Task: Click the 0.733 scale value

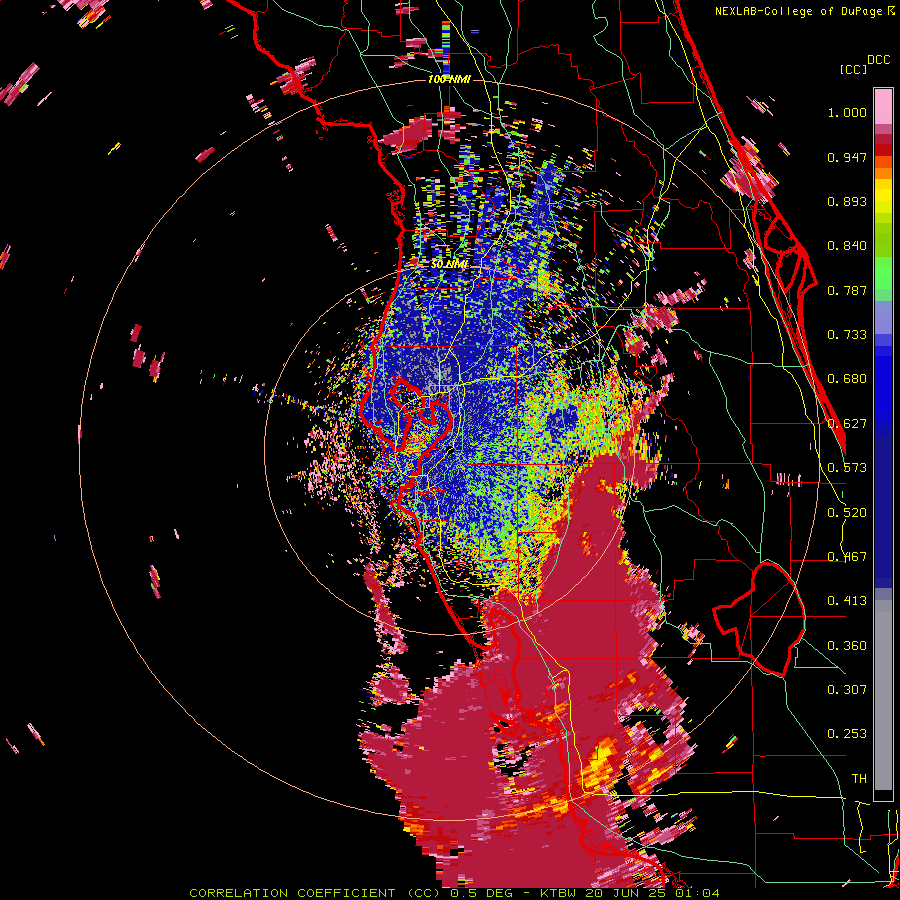Action: pos(847,335)
